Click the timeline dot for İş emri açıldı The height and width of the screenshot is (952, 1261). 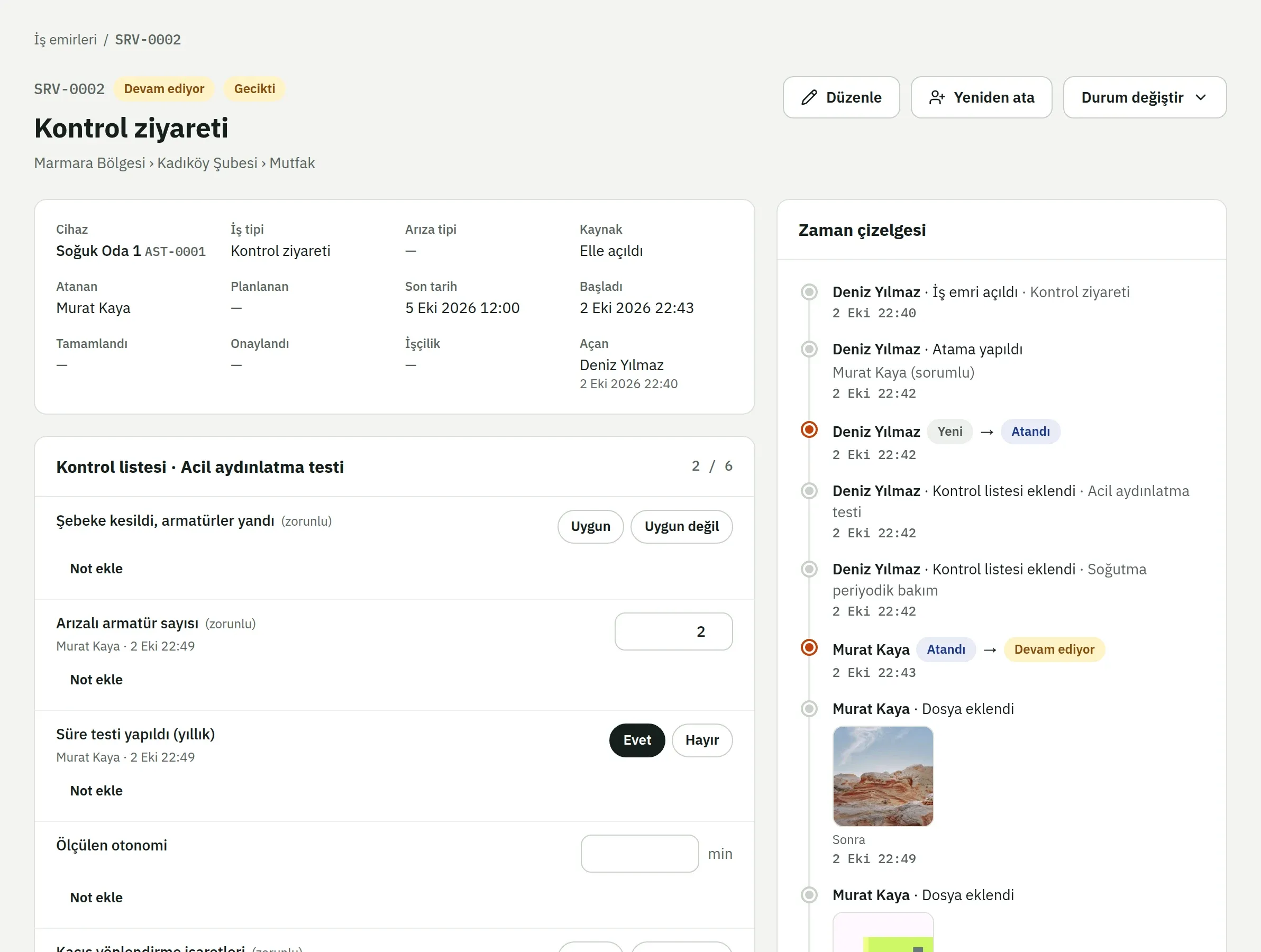pos(809,292)
